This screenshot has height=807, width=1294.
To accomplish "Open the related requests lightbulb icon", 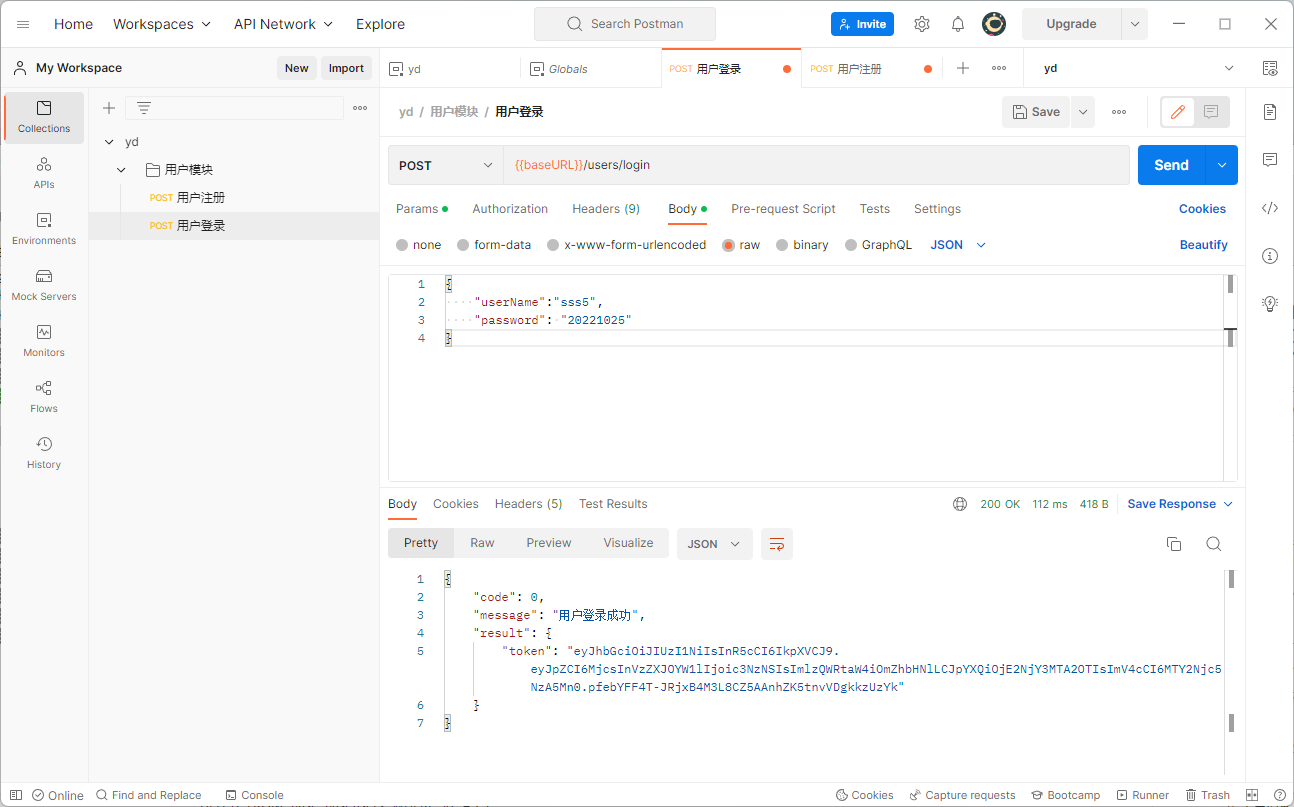I will (1270, 303).
